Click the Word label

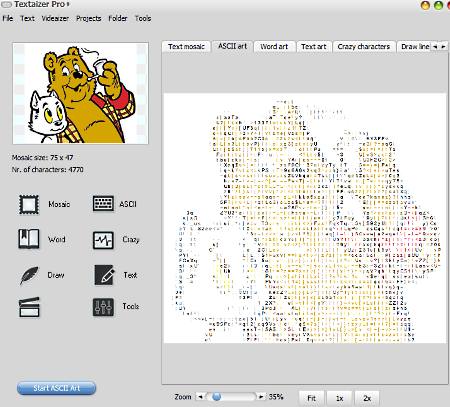point(56,239)
